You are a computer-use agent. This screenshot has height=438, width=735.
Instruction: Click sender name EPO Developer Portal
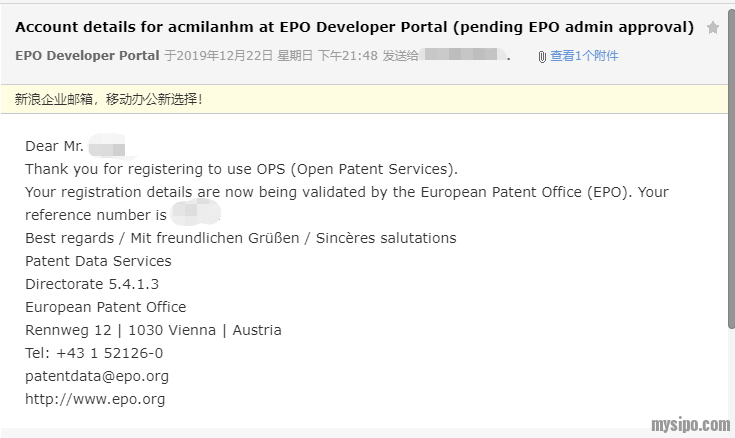coord(87,56)
